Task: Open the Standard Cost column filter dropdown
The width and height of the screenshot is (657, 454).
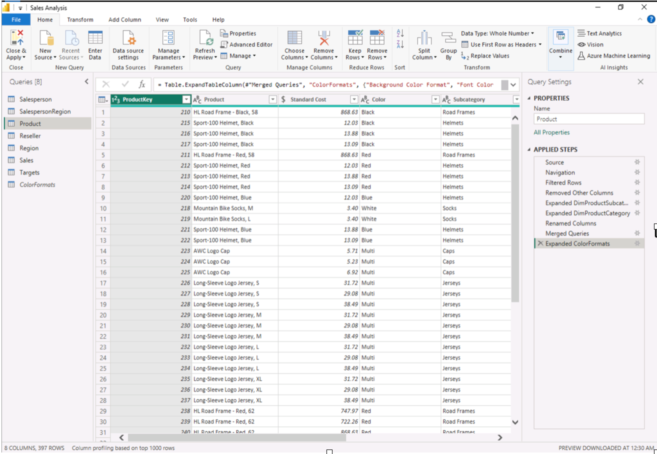Action: pyautogui.click(x=354, y=100)
